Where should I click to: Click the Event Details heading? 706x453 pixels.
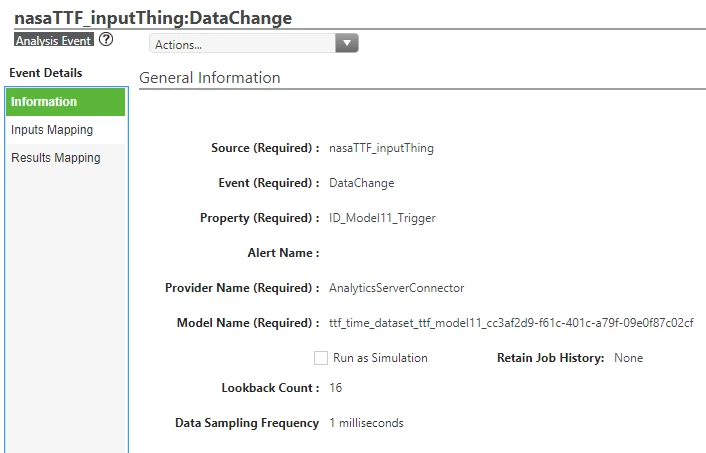pos(45,73)
